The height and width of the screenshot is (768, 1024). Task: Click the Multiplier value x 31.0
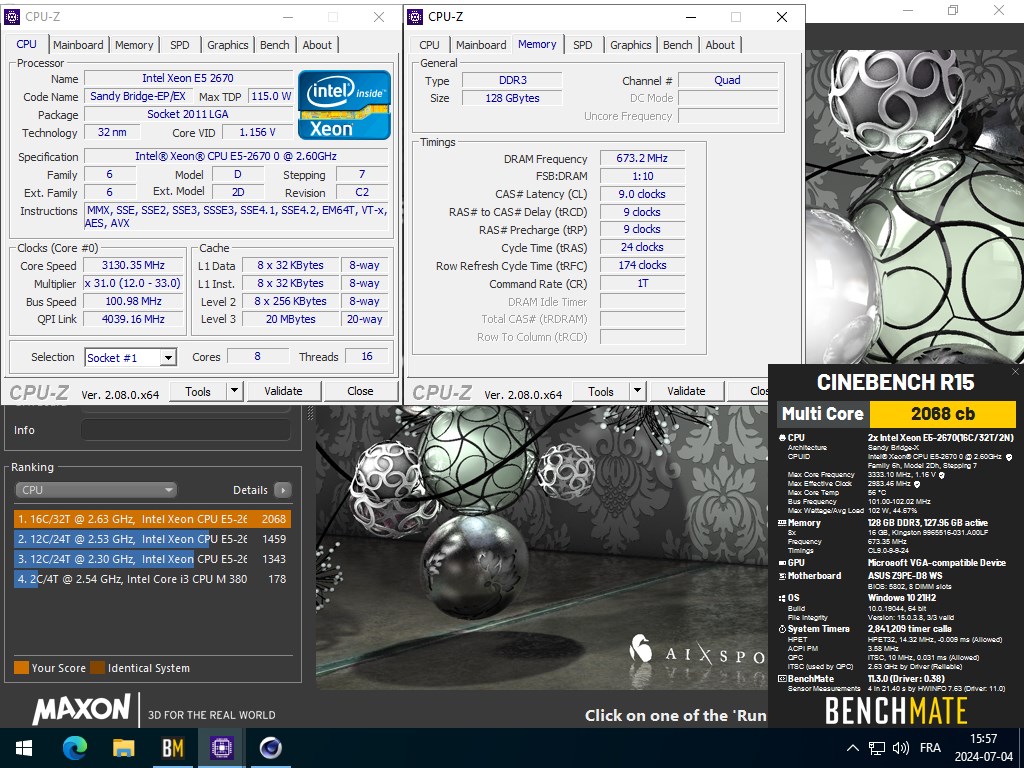133,283
